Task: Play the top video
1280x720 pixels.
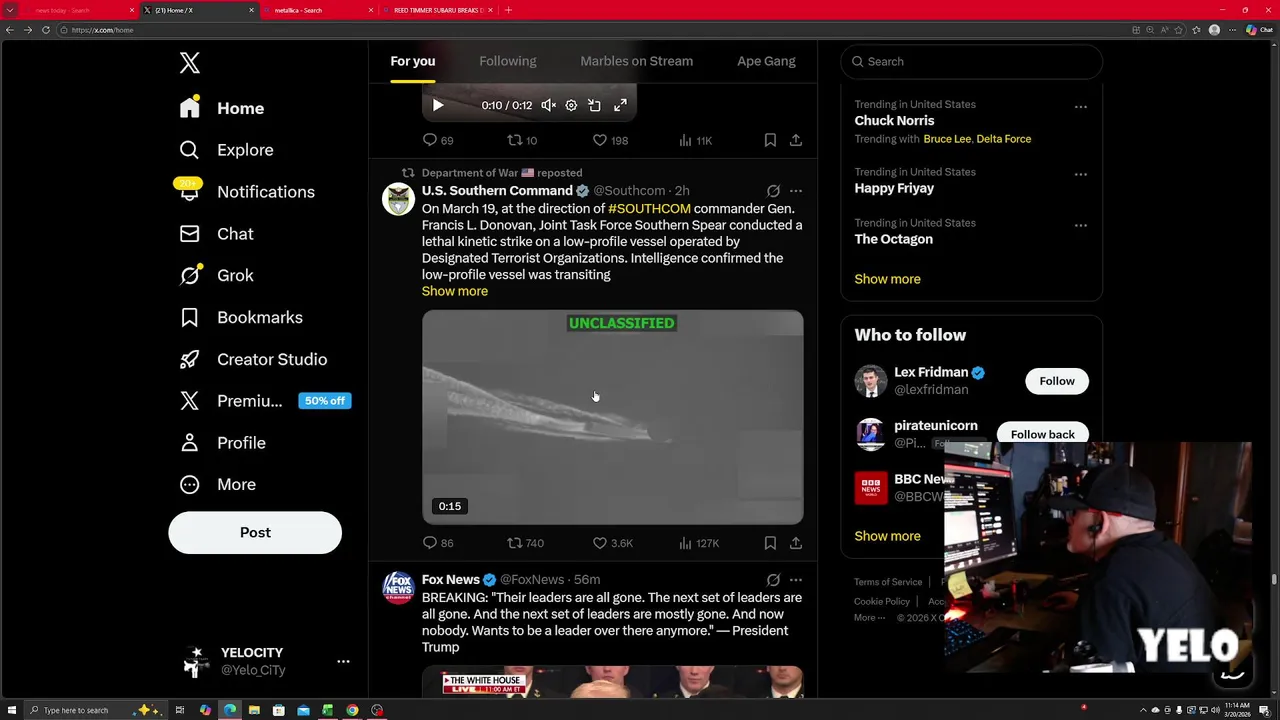Action: click(x=438, y=105)
